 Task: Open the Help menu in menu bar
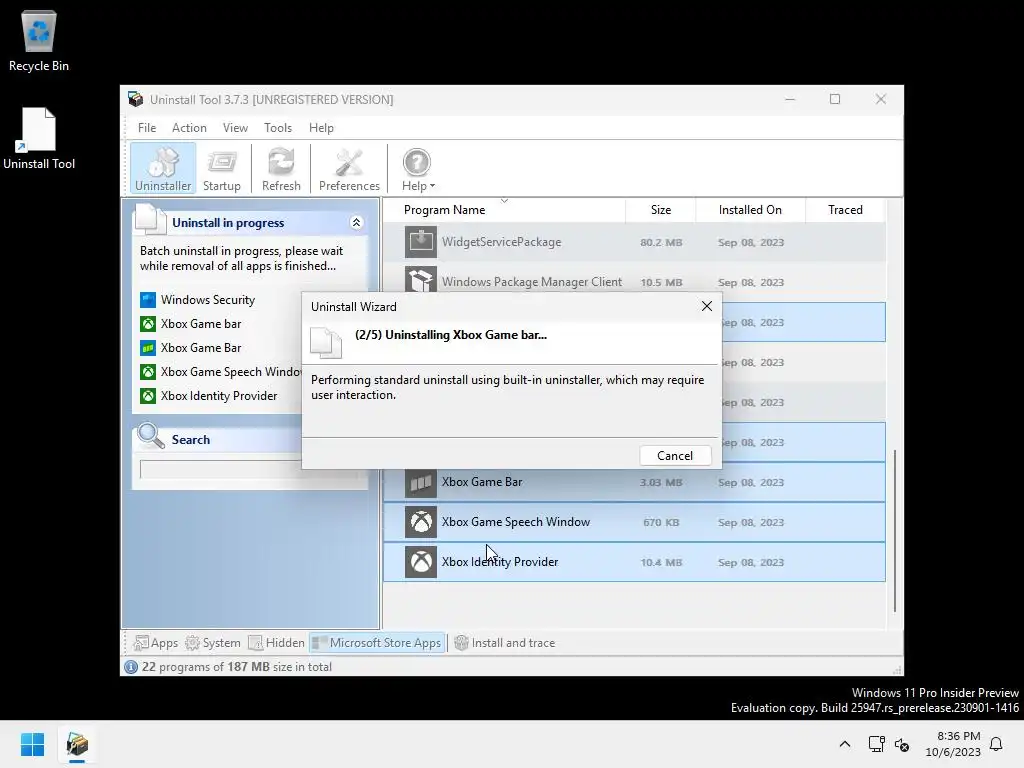[x=321, y=128]
